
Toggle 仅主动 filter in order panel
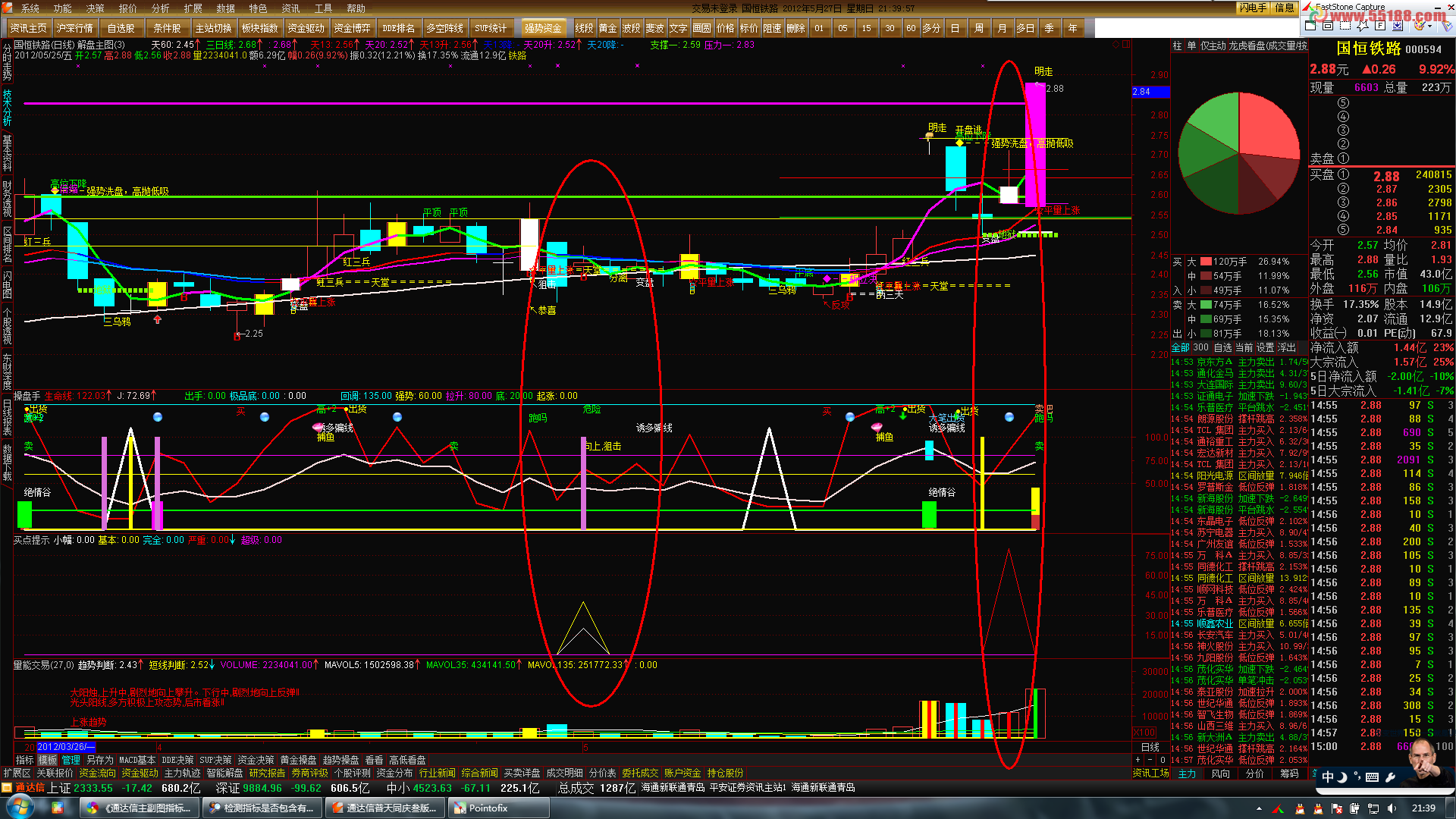pyautogui.click(x=1213, y=45)
